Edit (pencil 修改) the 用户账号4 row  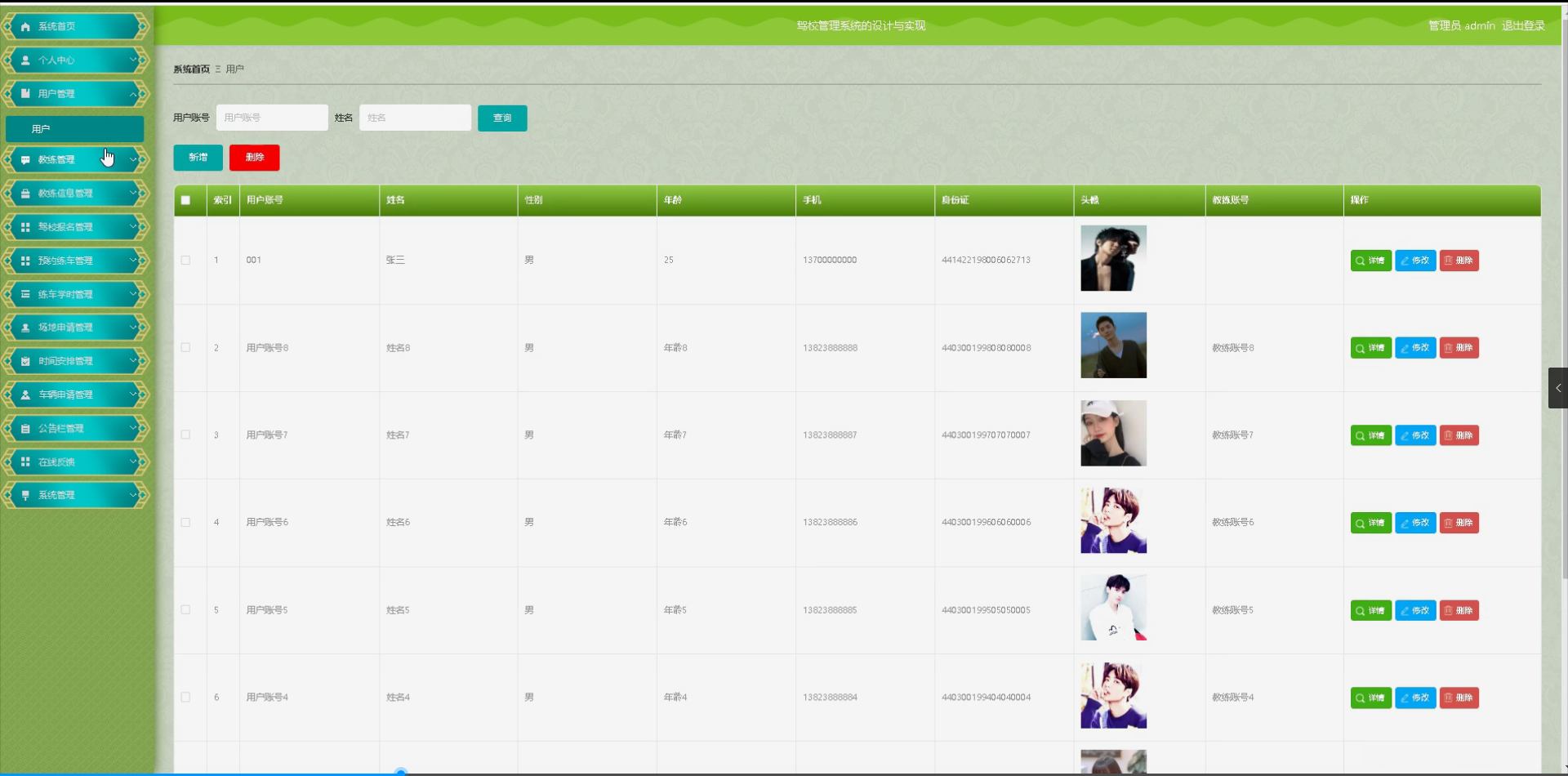(x=1415, y=698)
